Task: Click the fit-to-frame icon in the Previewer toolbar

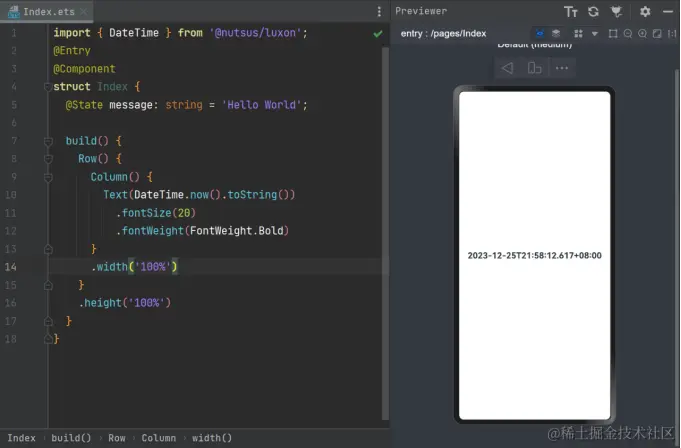Action: pos(613,33)
